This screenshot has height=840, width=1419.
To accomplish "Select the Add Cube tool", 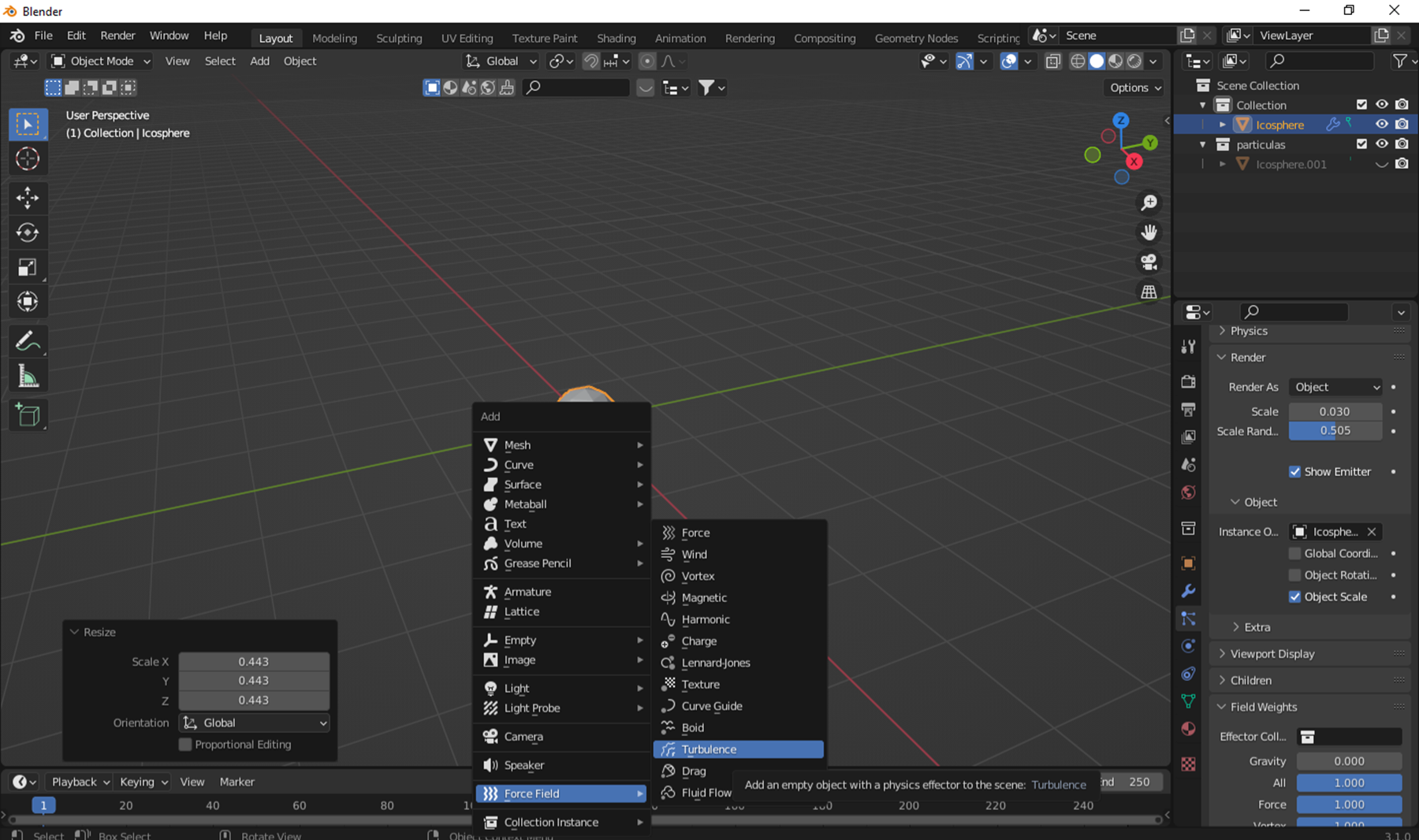I will click(x=28, y=415).
